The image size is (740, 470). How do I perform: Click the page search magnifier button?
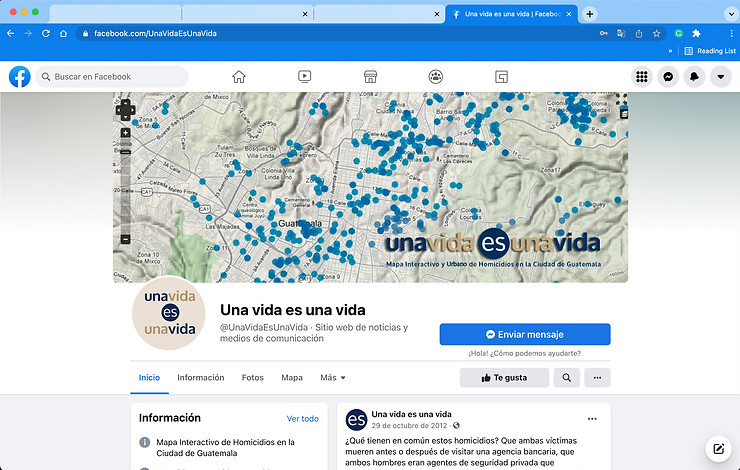tap(566, 378)
